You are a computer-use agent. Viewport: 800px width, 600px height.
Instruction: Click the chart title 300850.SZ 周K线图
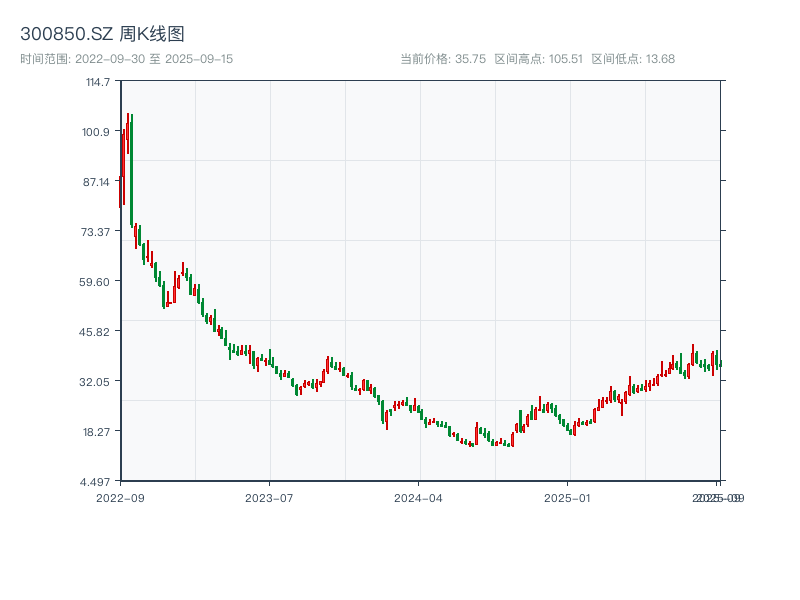[x=102, y=34]
